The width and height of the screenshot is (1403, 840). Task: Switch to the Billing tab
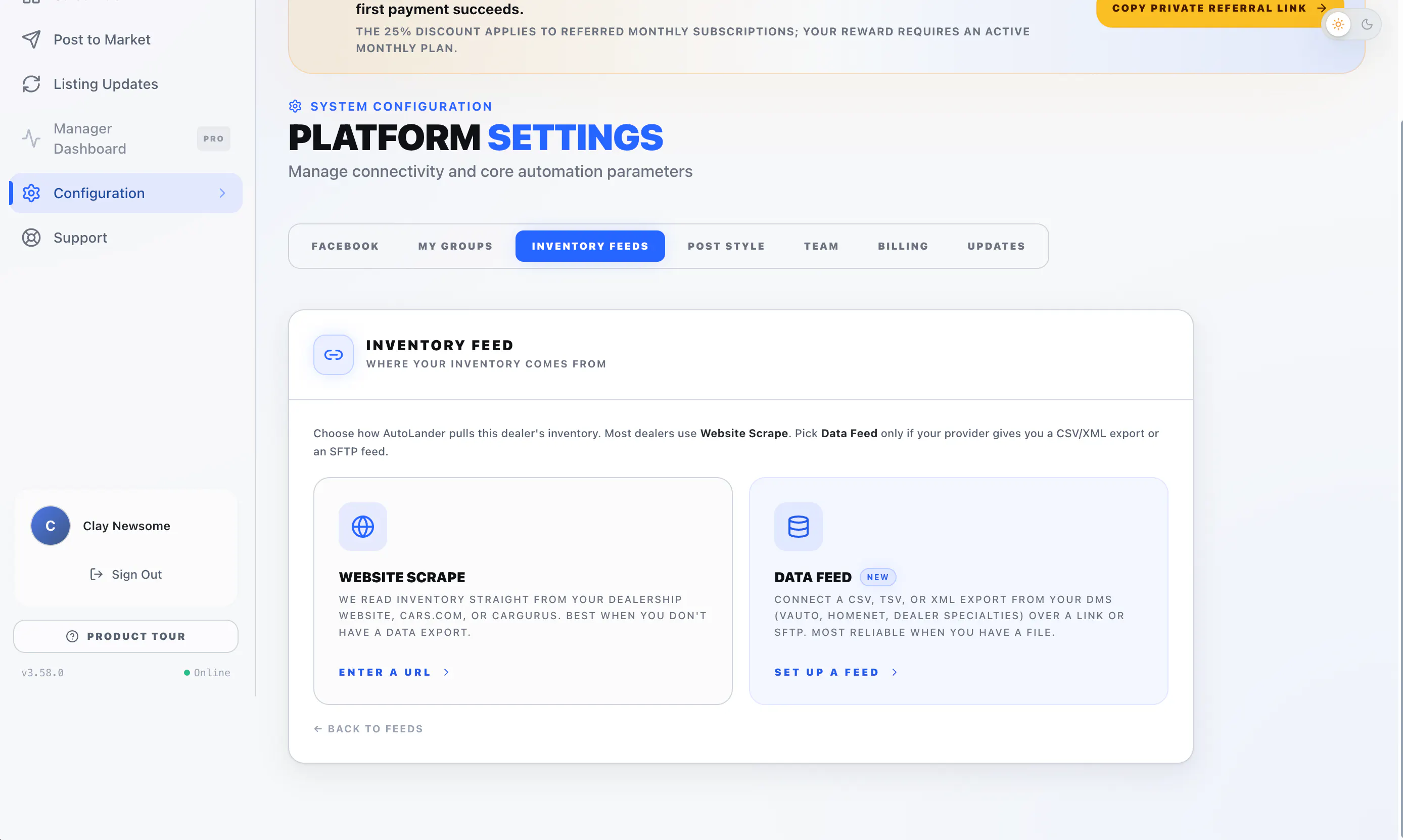coord(903,246)
